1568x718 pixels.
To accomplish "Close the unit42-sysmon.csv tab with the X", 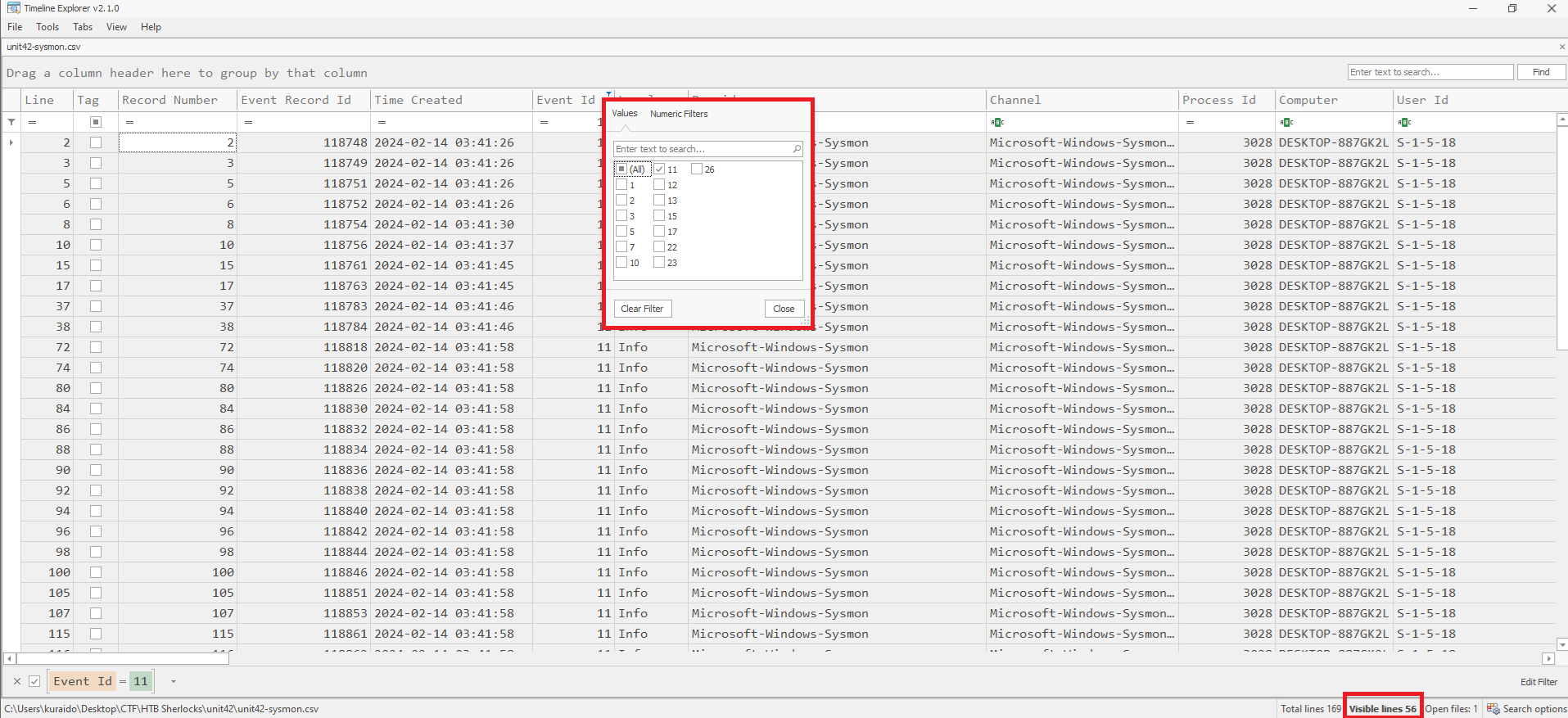I will [1561, 47].
